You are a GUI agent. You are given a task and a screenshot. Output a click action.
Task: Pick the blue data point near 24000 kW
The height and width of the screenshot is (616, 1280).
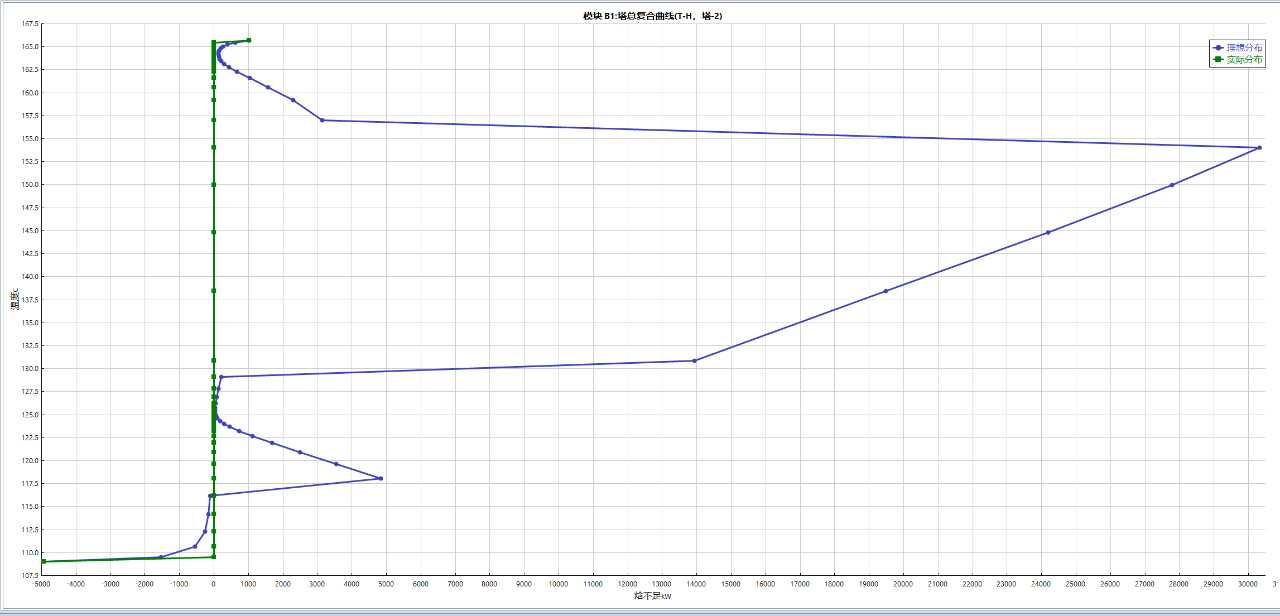click(x=1048, y=232)
